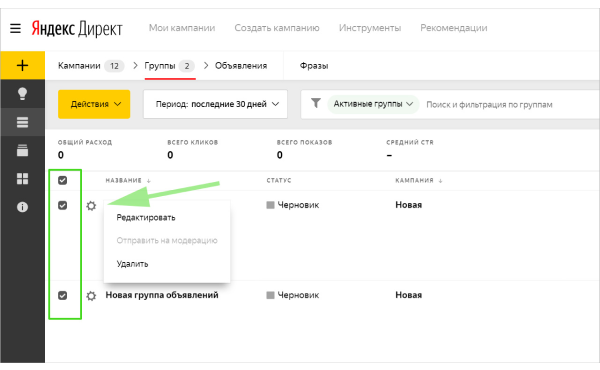Select Удалить in the context menu
Screen dimensions: 600x370
click(x=132, y=264)
